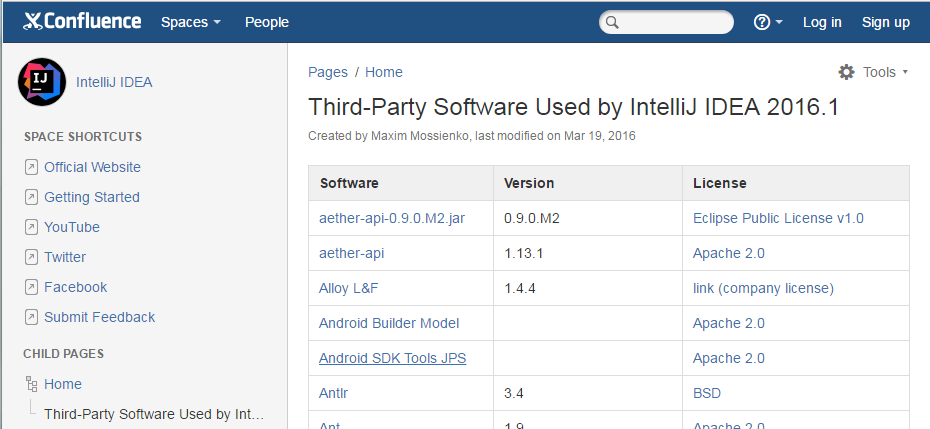This screenshot has width=930, height=429.
Task: Open Apache 2.0 license for aether-api
Action: tap(729, 253)
